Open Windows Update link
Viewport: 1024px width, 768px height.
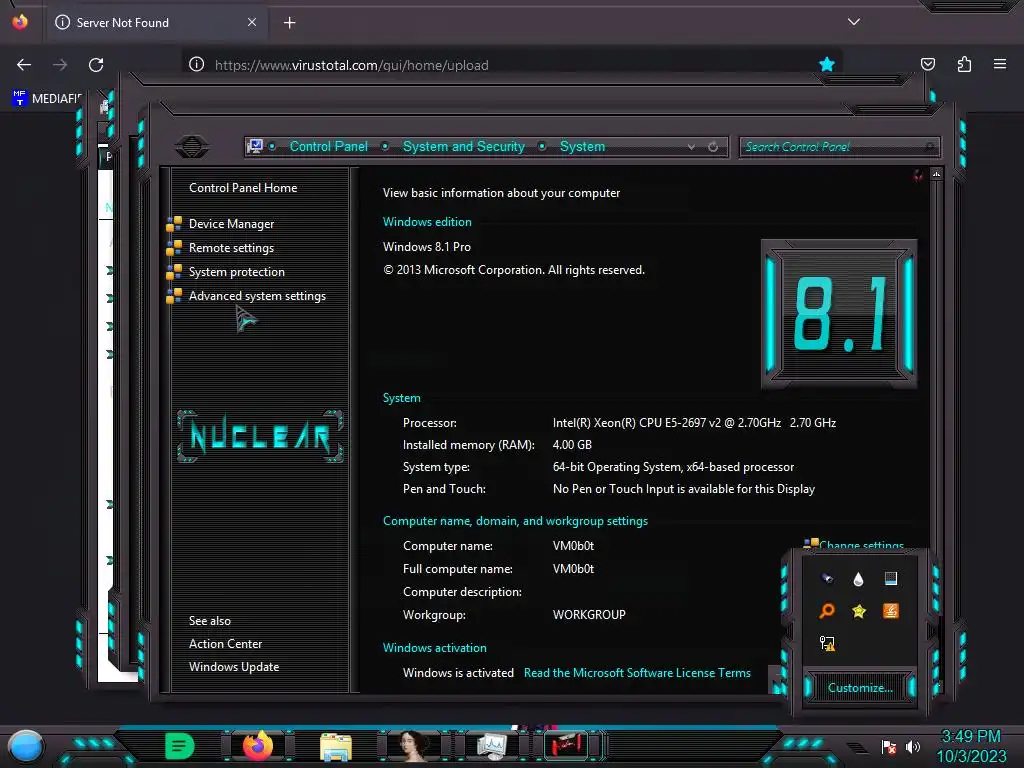(x=234, y=667)
